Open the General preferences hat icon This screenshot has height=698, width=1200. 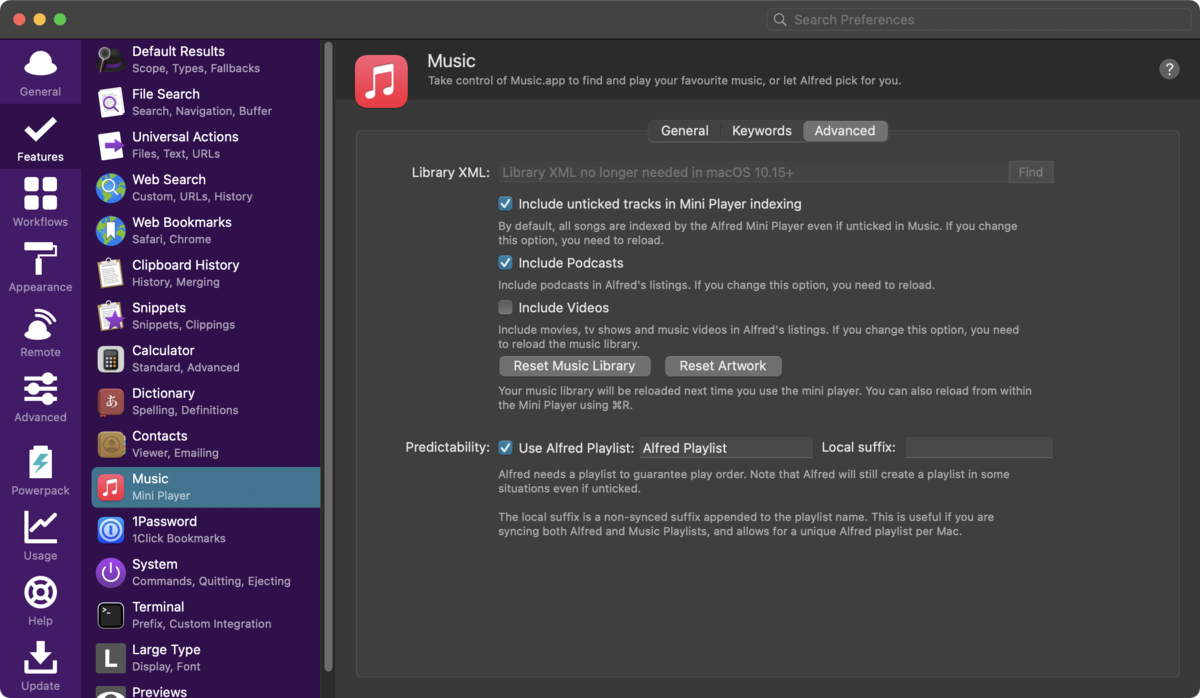(40, 64)
